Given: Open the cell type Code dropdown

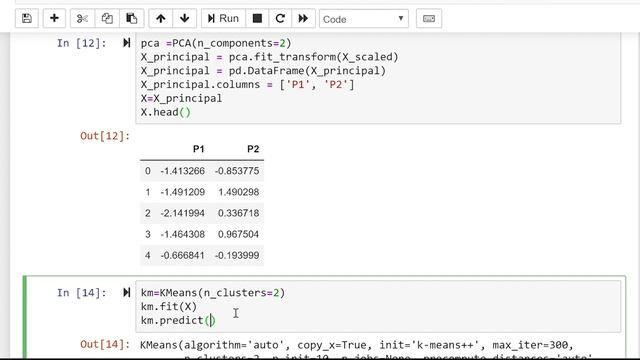Looking at the screenshot, I should (364, 19).
